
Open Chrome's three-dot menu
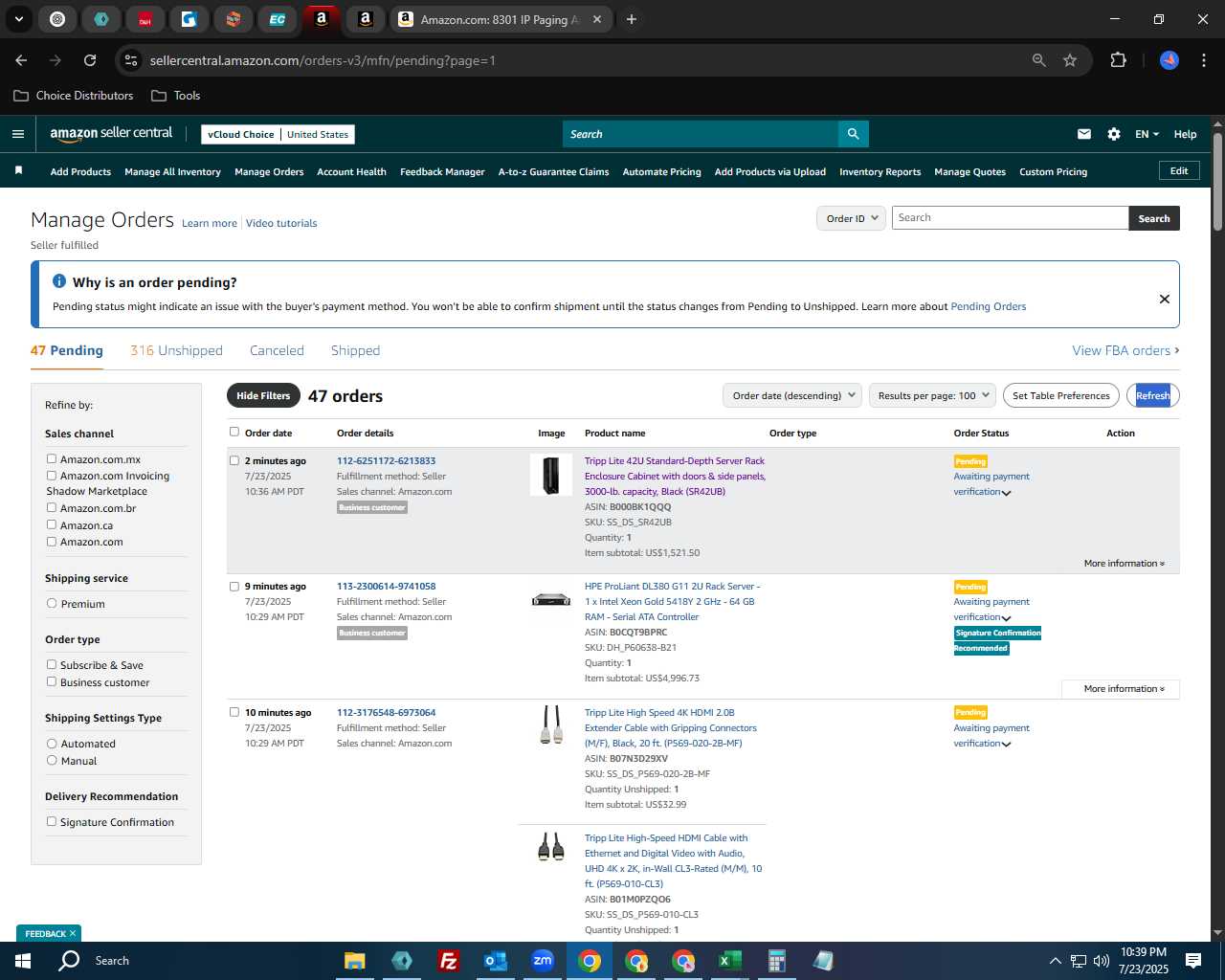coord(1202,60)
